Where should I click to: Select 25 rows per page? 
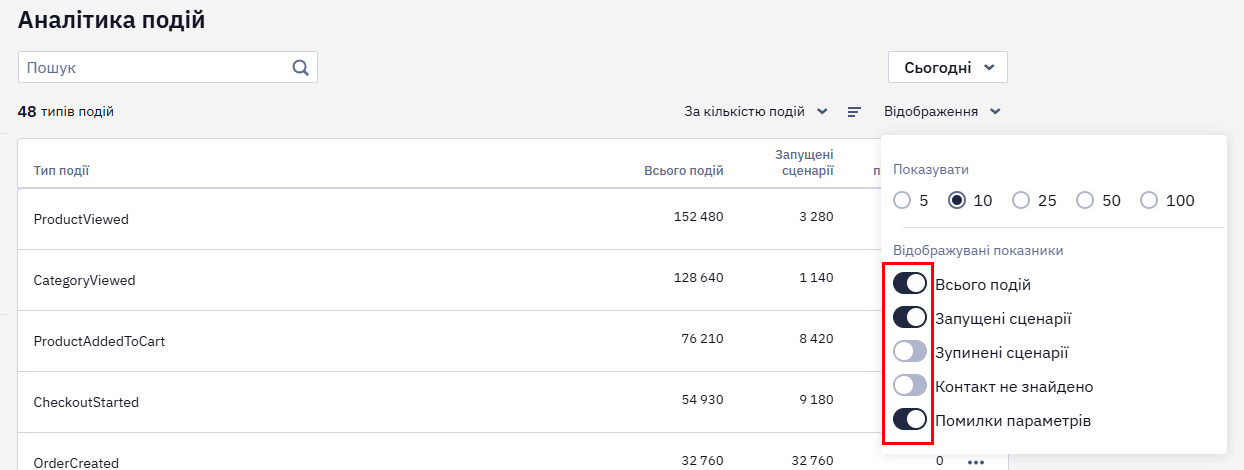click(x=1021, y=200)
